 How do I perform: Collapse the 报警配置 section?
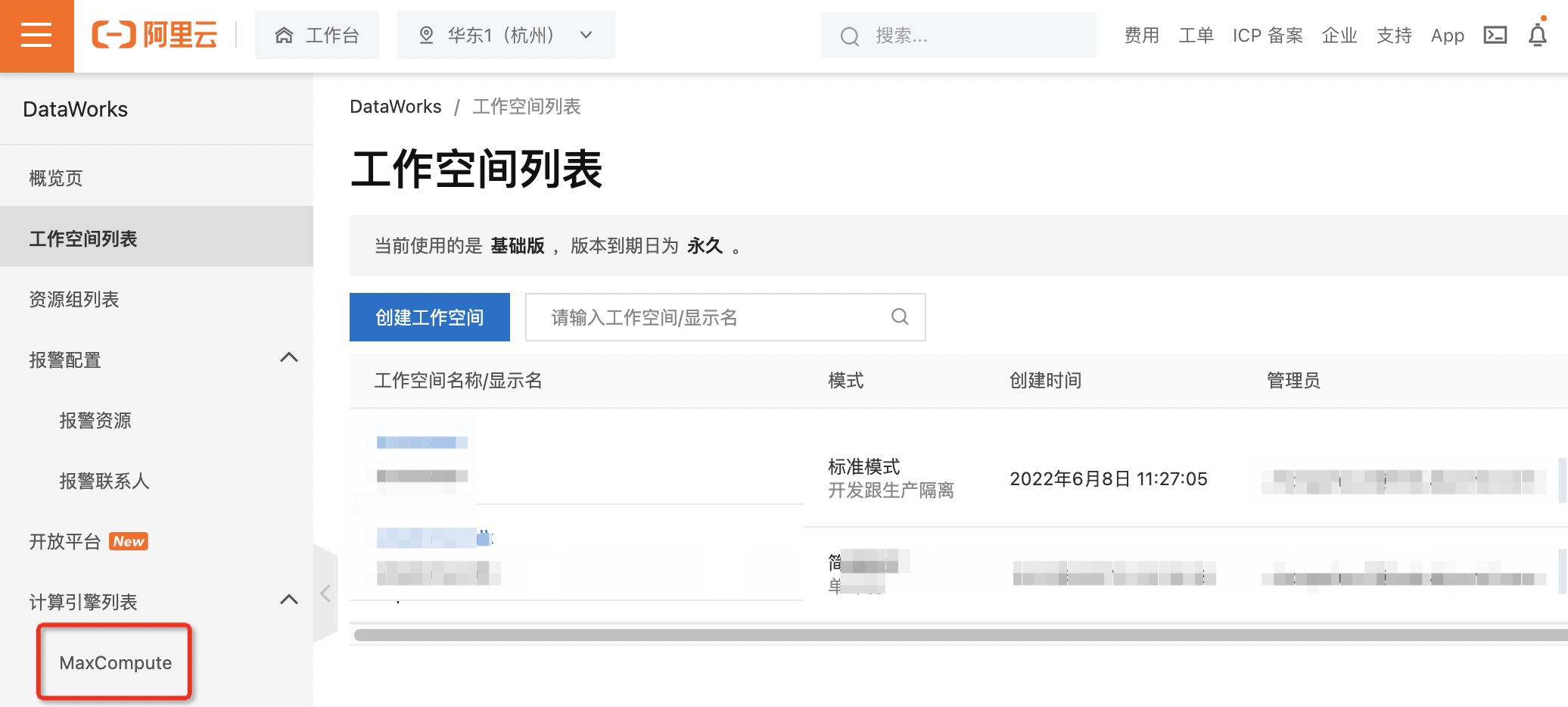[288, 358]
